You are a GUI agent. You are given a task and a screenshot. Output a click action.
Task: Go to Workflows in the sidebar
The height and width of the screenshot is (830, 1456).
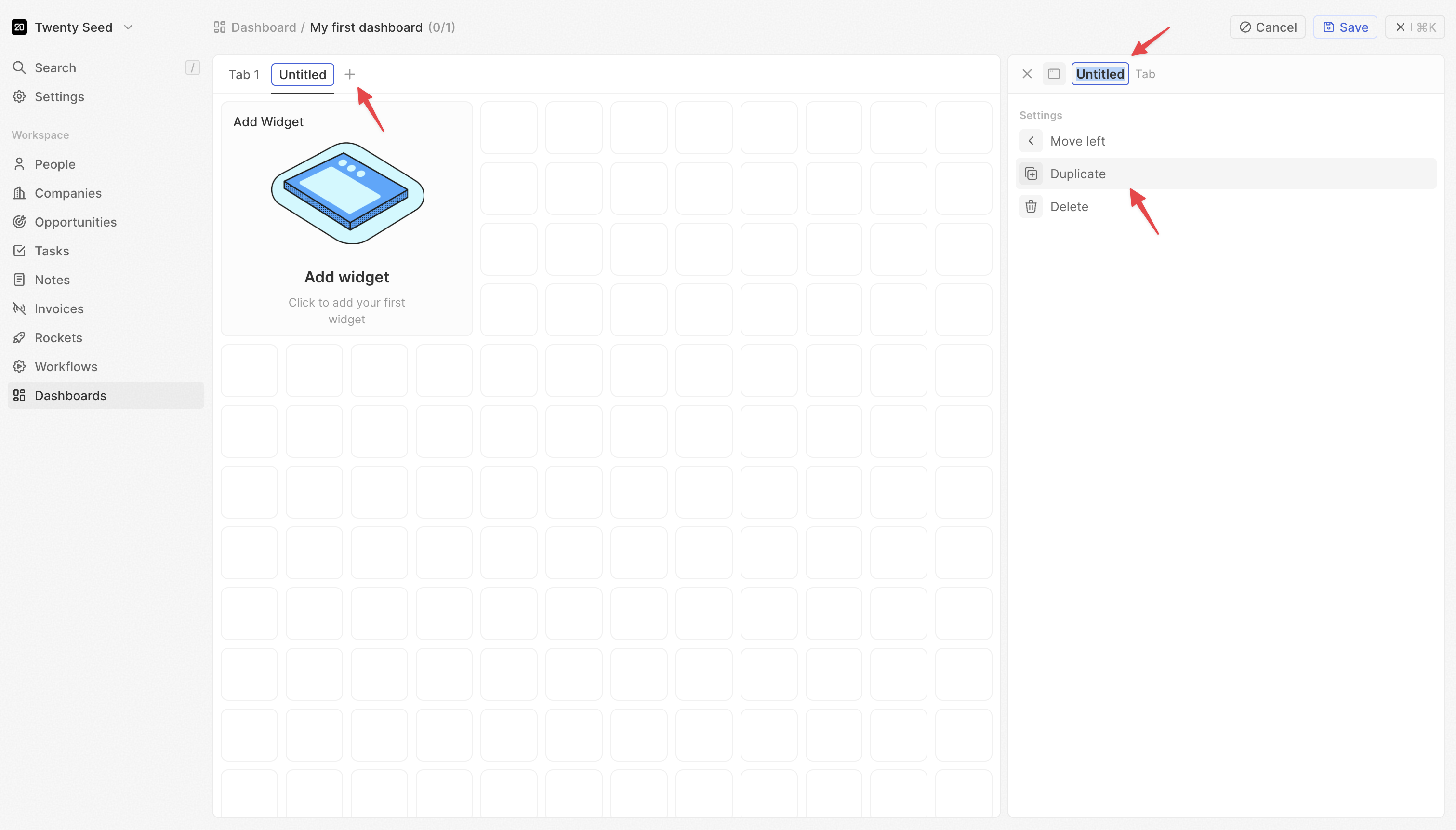coord(66,366)
